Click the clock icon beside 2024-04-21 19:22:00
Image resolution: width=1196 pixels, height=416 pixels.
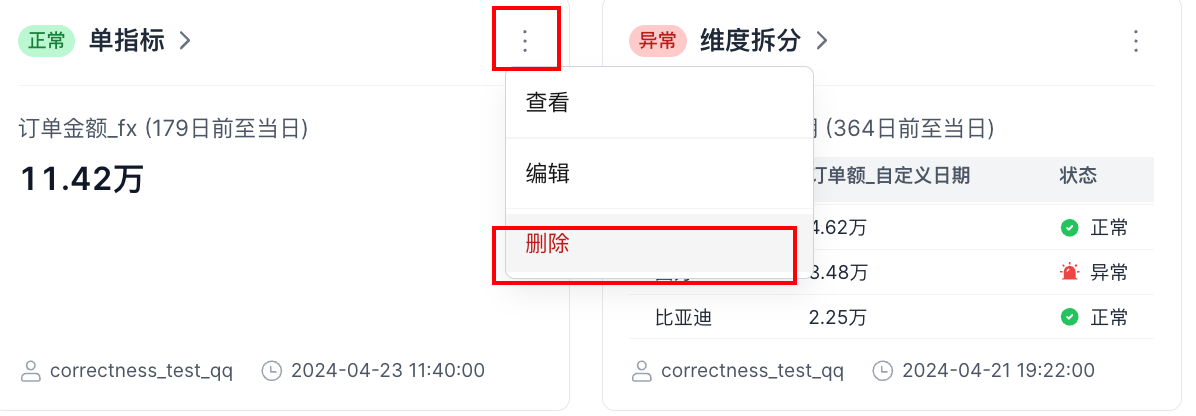point(883,371)
